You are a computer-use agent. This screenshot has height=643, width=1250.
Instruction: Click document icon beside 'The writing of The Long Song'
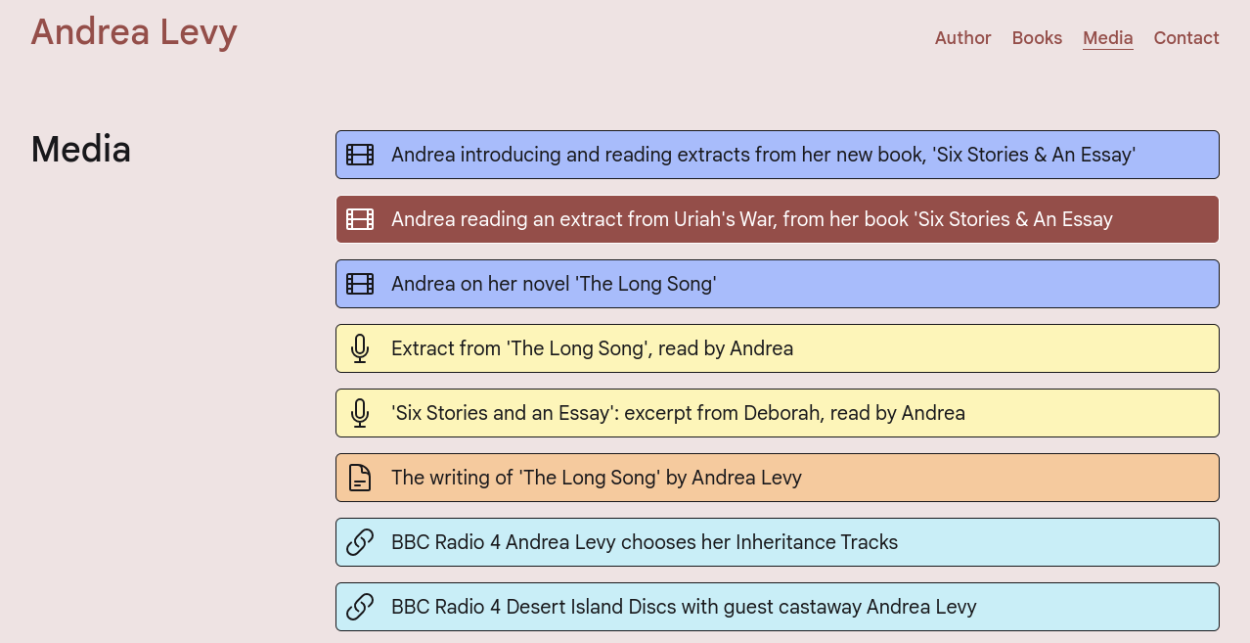point(360,478)
